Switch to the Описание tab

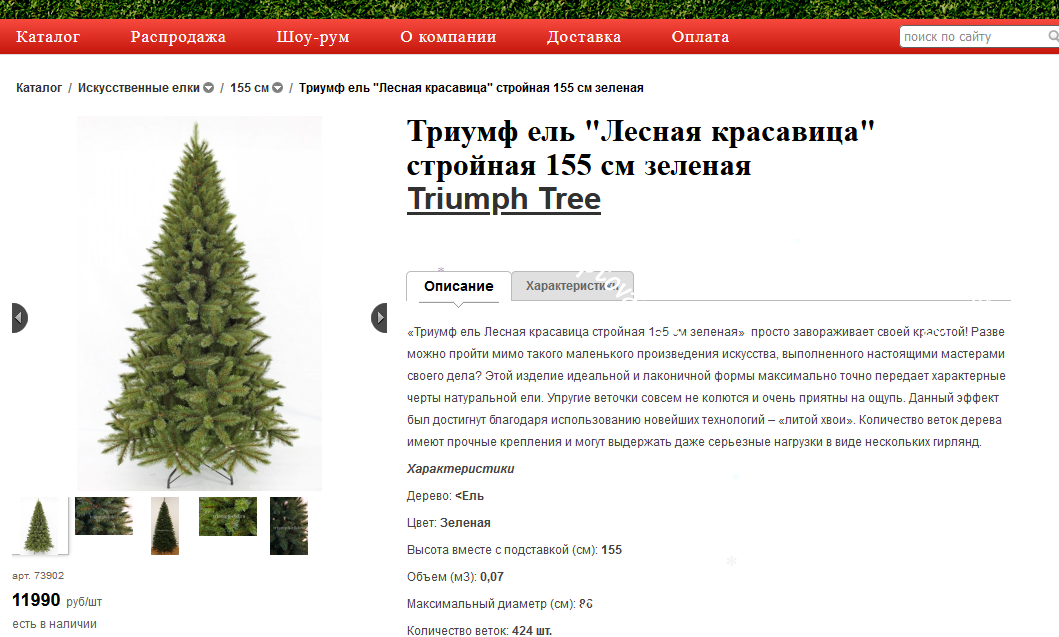click(x=459, y=286)
